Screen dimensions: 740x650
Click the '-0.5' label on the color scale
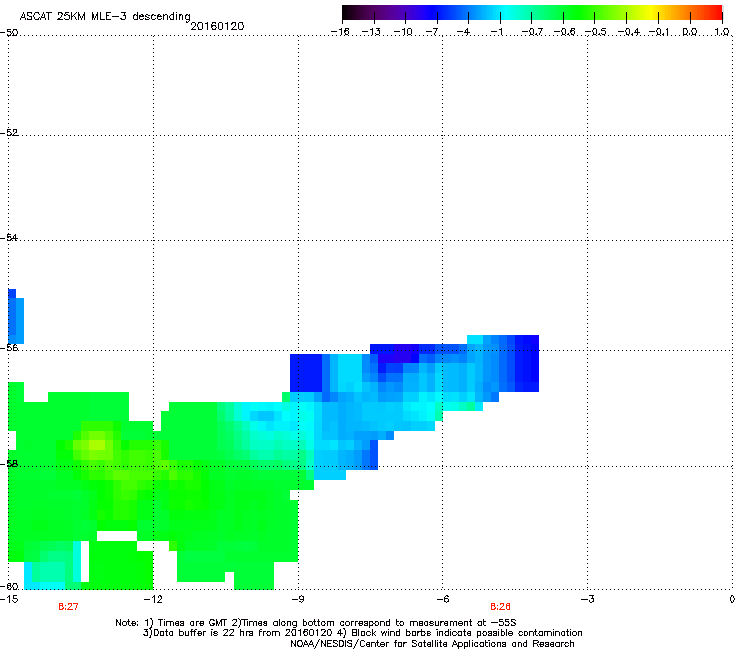(x=596, y=32)
